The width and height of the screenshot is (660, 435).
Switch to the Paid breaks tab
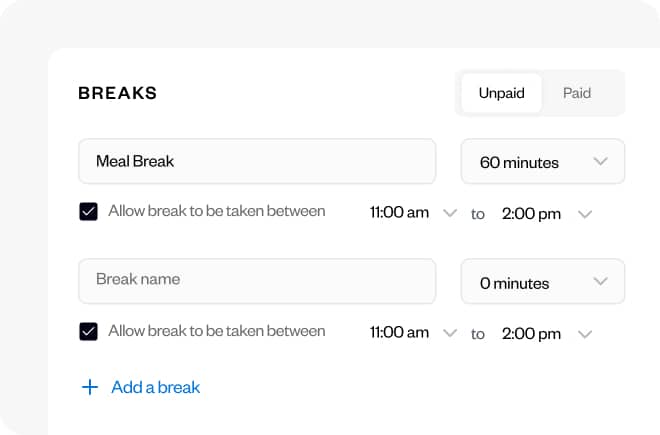tap(577, 93)
